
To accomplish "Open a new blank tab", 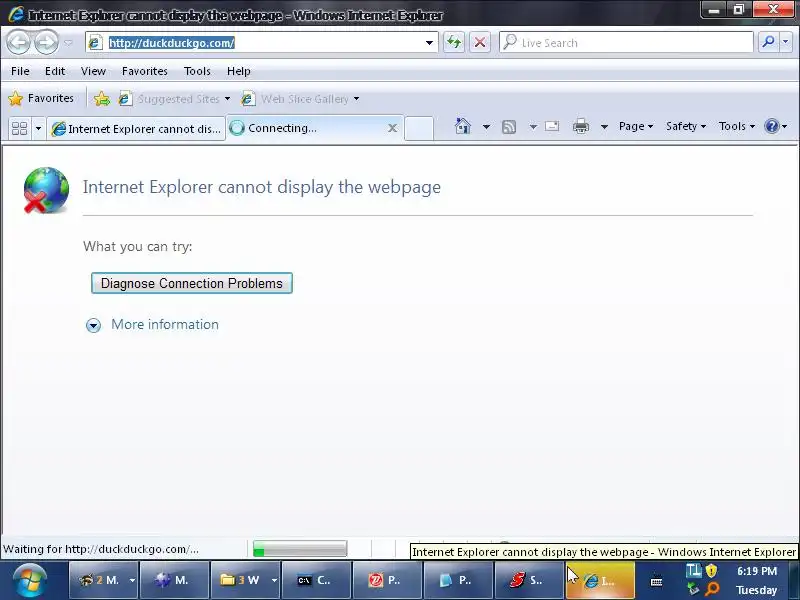I will click(419, 128).
